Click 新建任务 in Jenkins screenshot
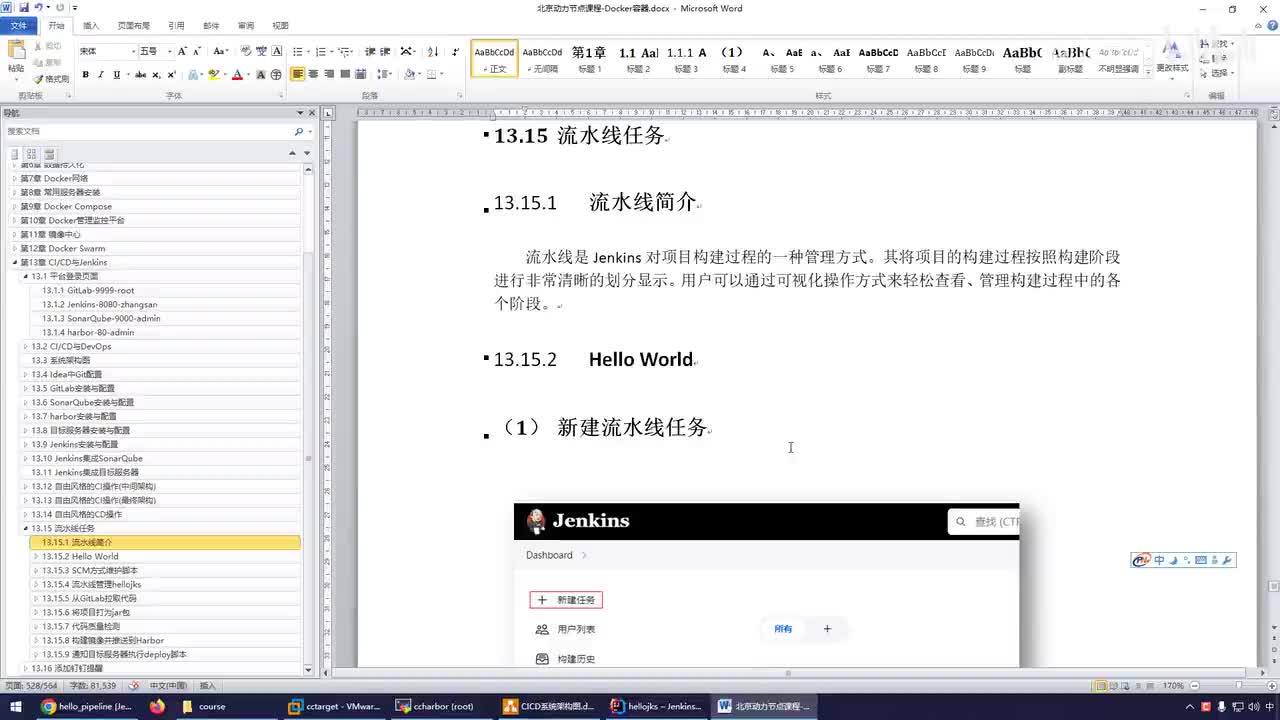Screen dimensions: 1280x720 pyautogui.click(x=566, y=600)
